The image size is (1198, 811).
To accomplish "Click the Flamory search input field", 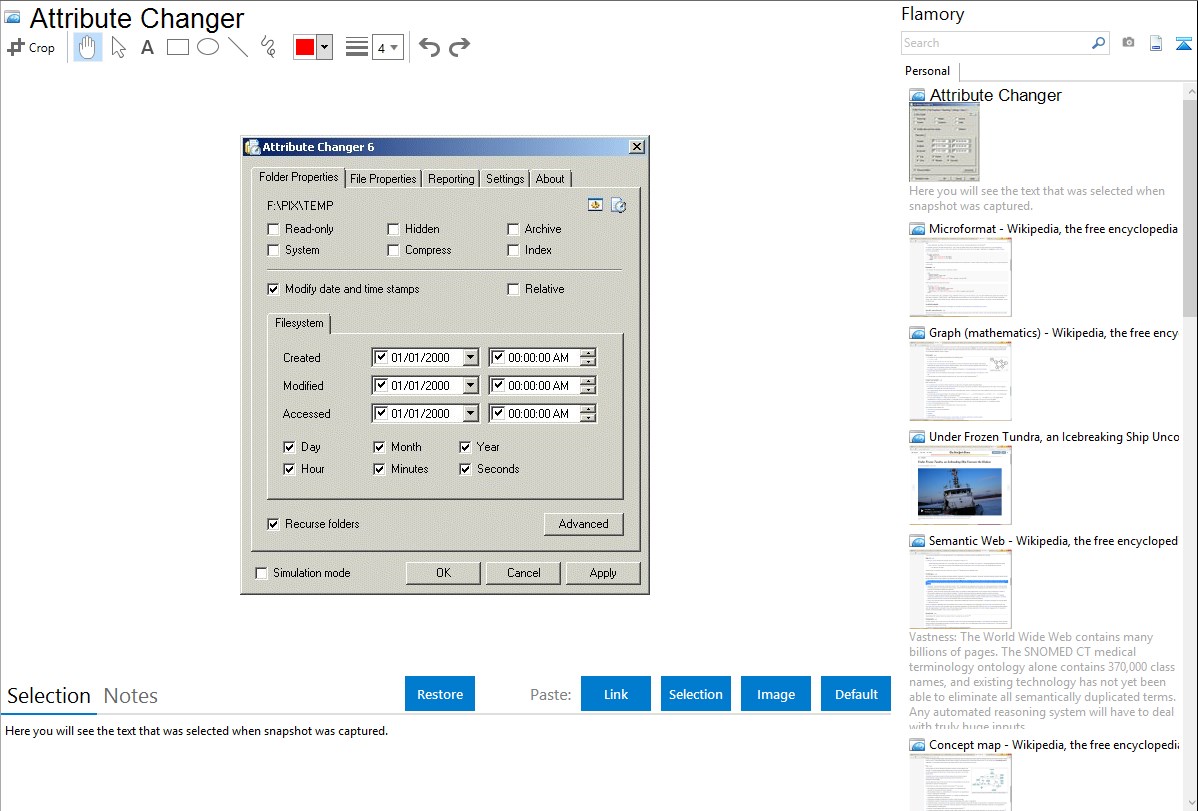I will [x=996, y=43].
